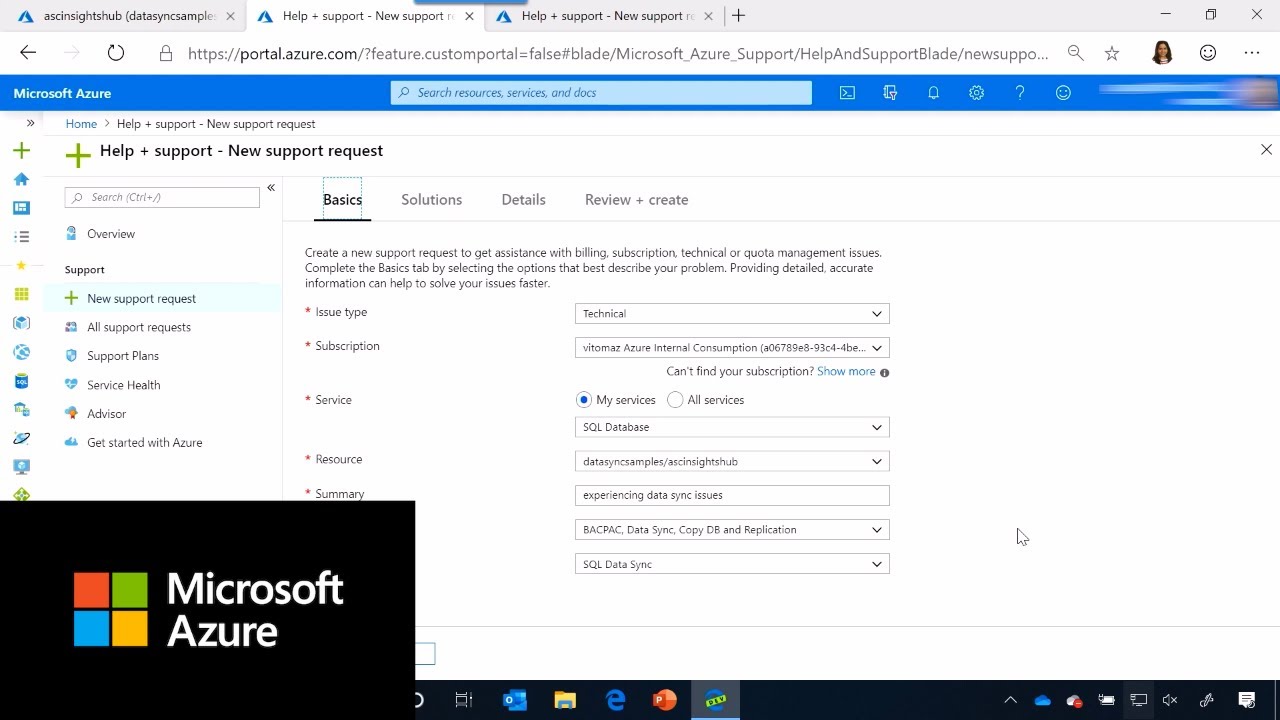Click the Favorites star icon
Viewport: 1280px width, 720px height.
point(21,266)
